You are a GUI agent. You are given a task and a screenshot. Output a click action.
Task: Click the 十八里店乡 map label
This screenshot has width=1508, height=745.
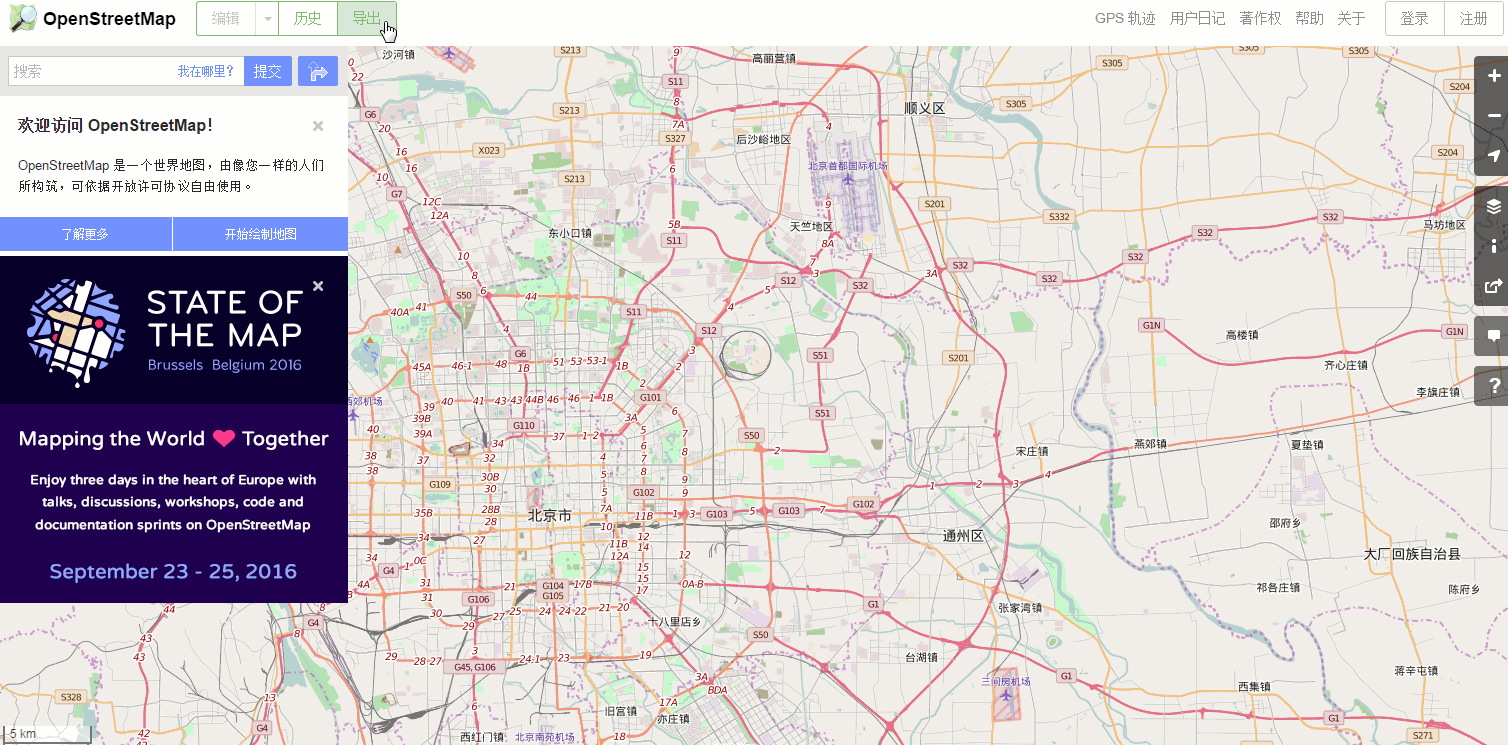click(x=675, y=622)
